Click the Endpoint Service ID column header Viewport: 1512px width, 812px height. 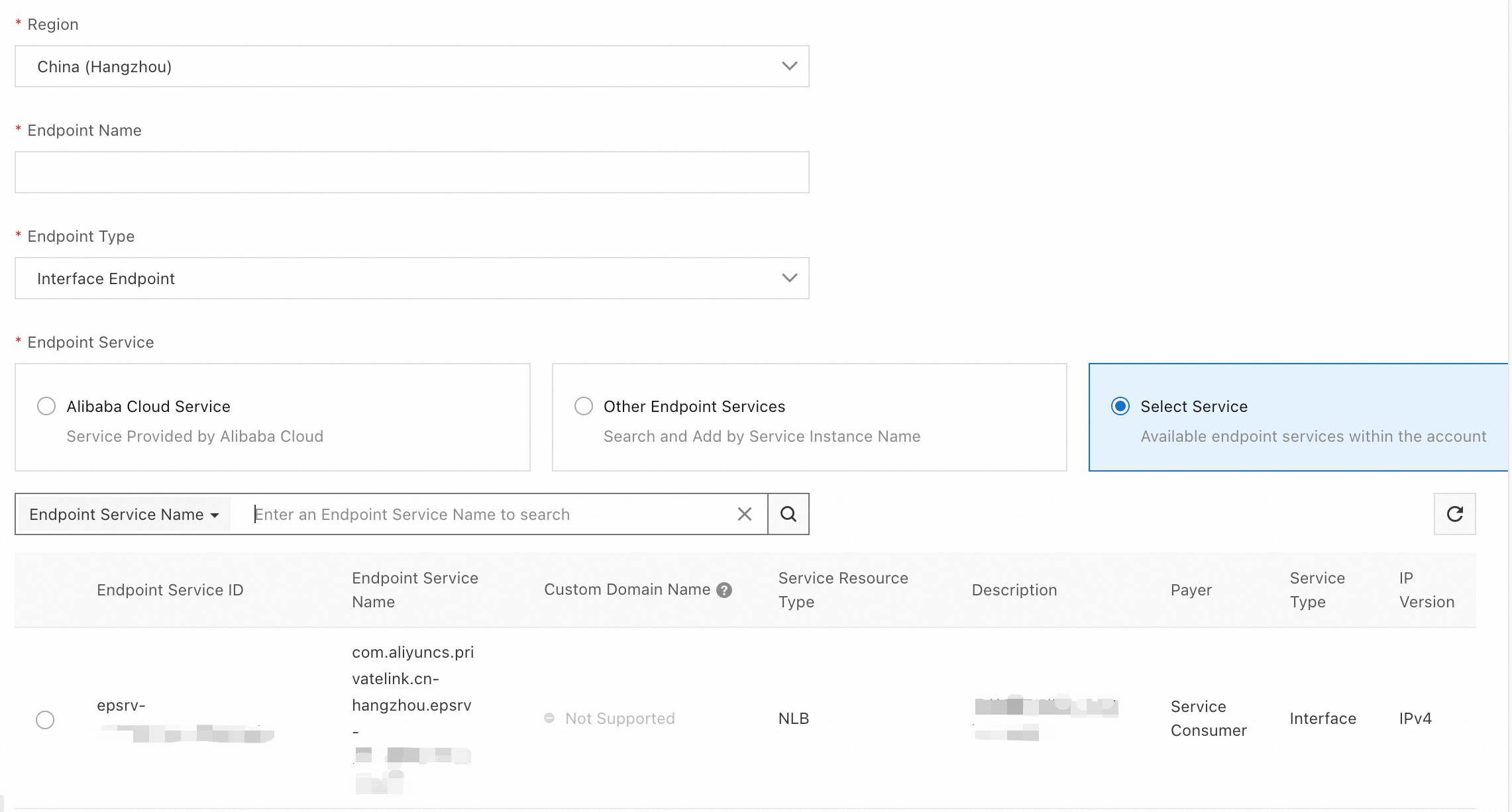coord(170,590)
